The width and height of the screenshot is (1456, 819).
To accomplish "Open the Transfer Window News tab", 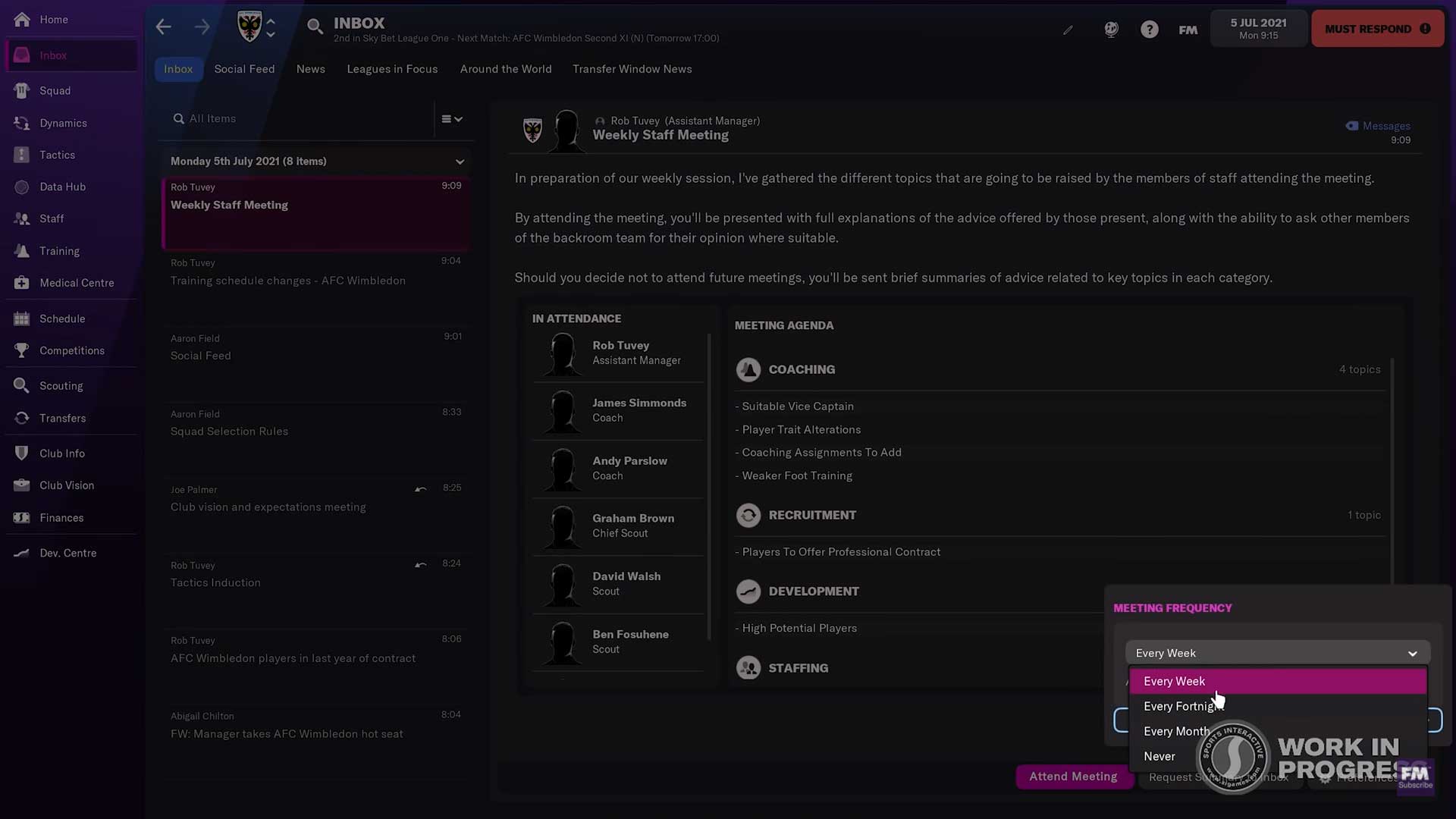I will point(632,69).
